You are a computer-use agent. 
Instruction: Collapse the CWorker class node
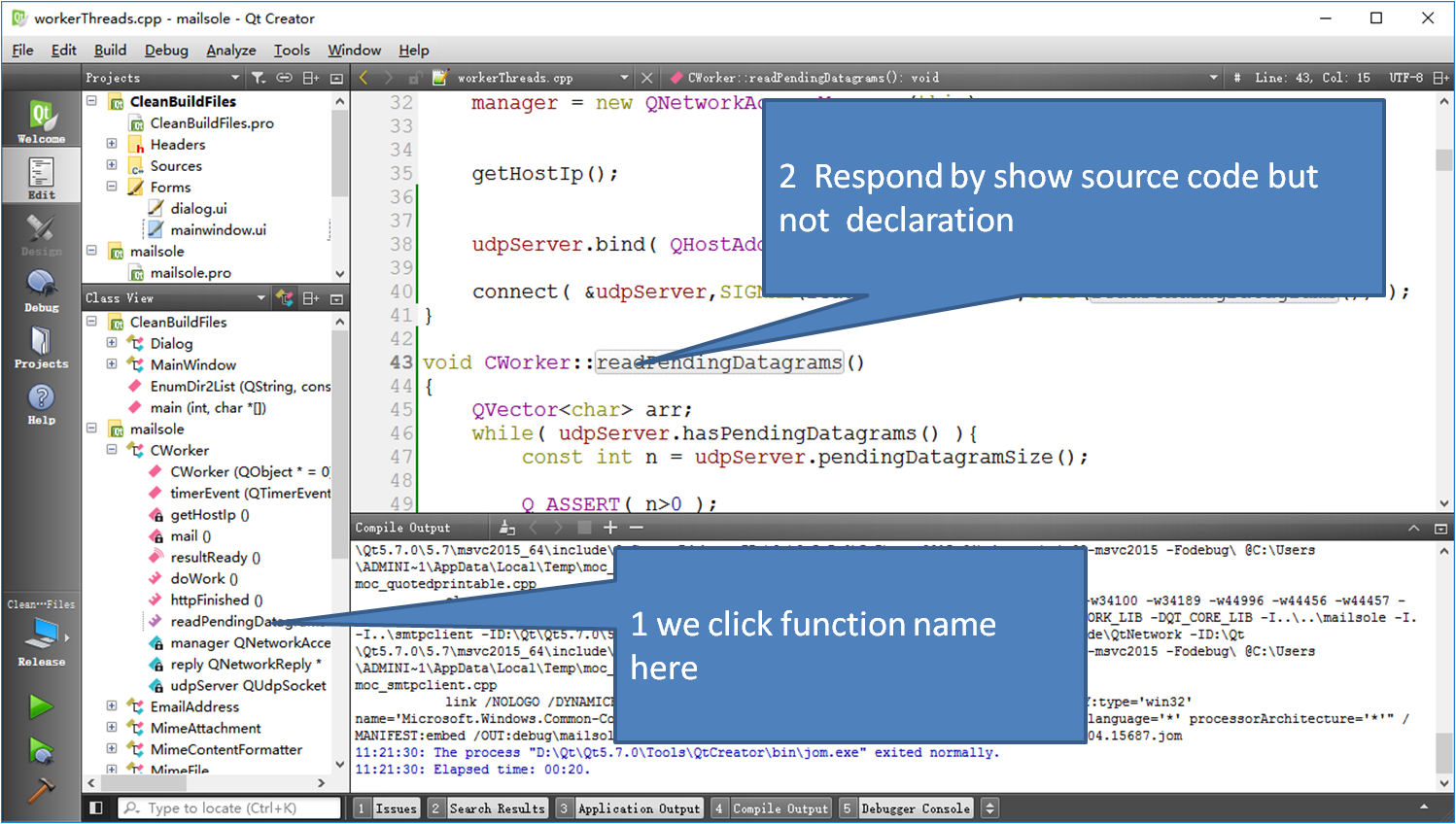tap(112, 450)
